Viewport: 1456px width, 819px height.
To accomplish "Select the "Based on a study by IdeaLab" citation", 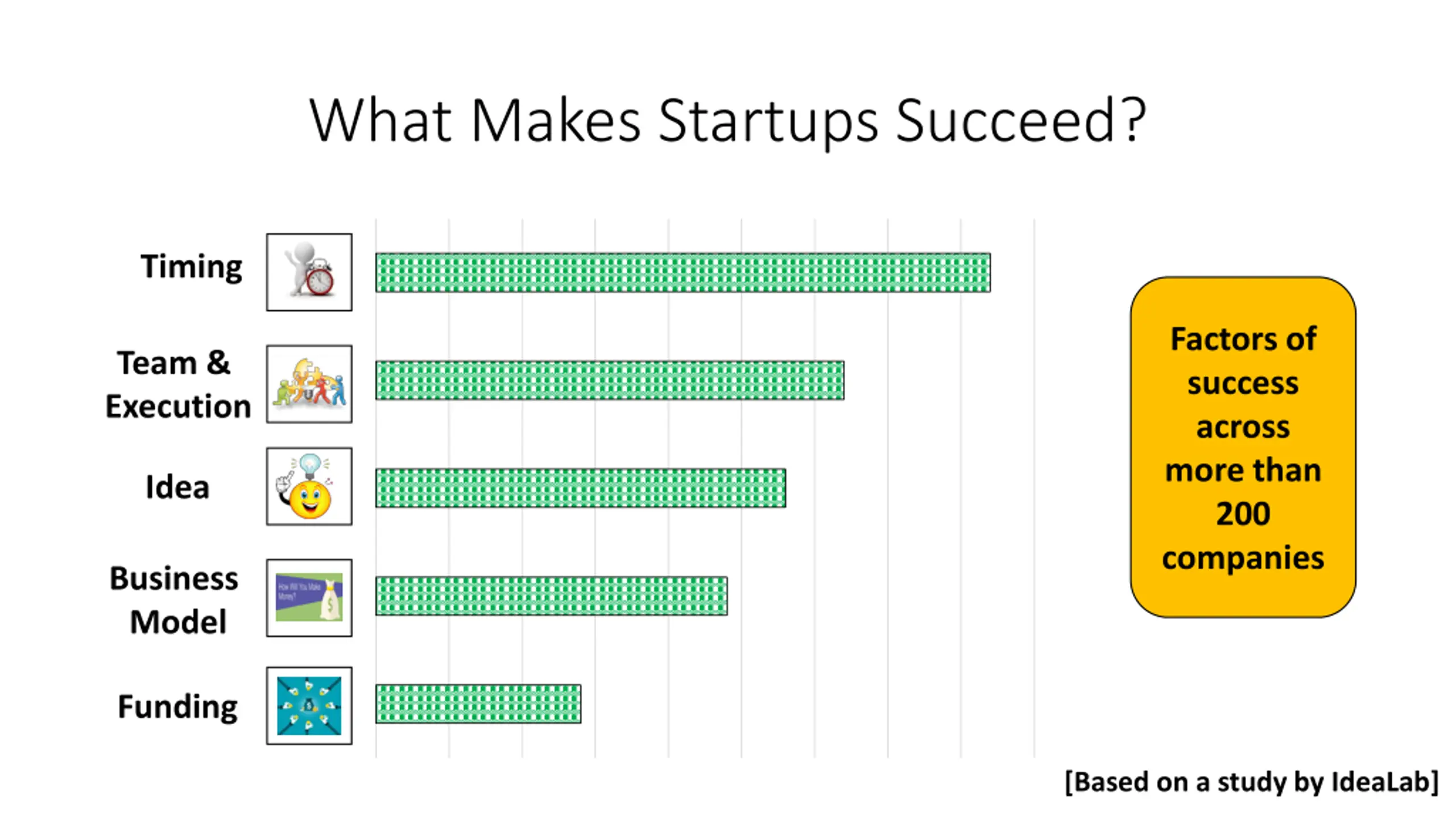I will [x=1251, y=782].
